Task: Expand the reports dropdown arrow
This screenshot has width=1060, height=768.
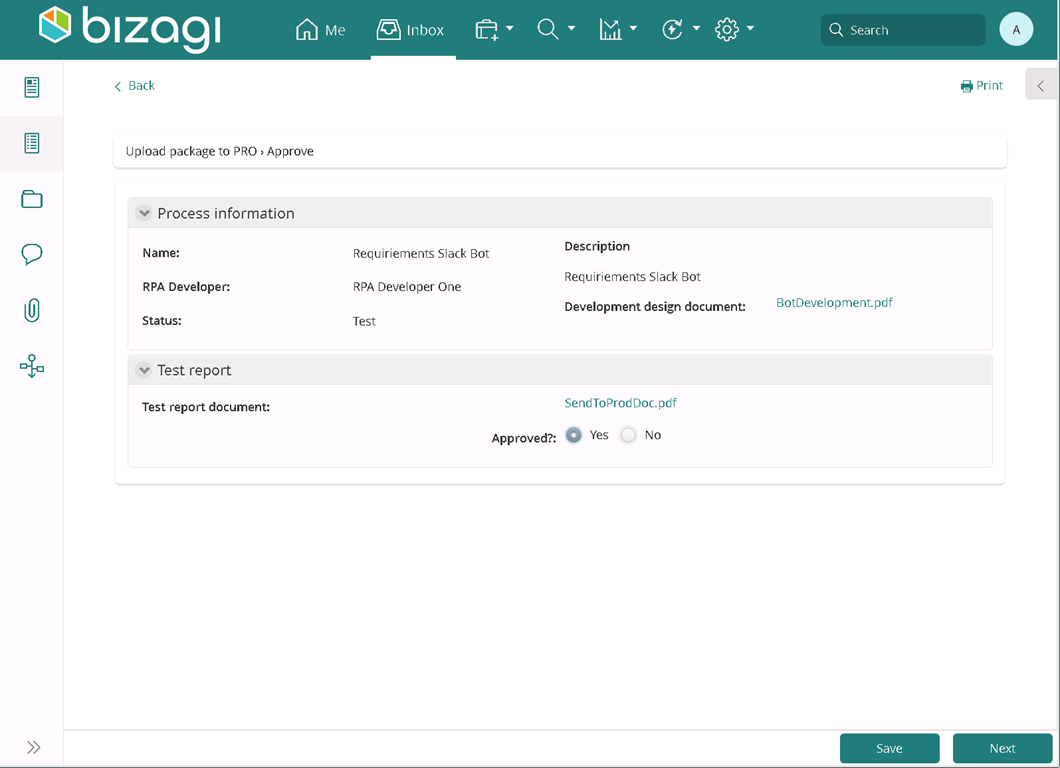Action: [x=633, y=28]
